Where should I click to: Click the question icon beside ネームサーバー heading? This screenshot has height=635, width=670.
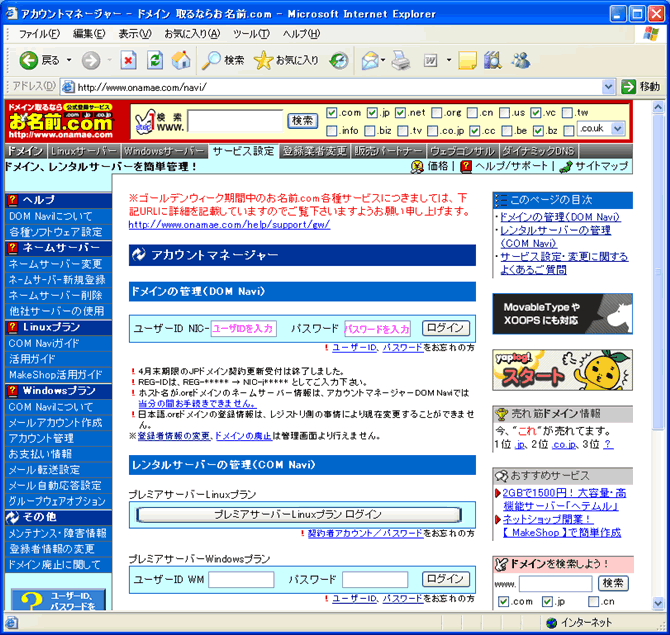[x=13, y=248]
